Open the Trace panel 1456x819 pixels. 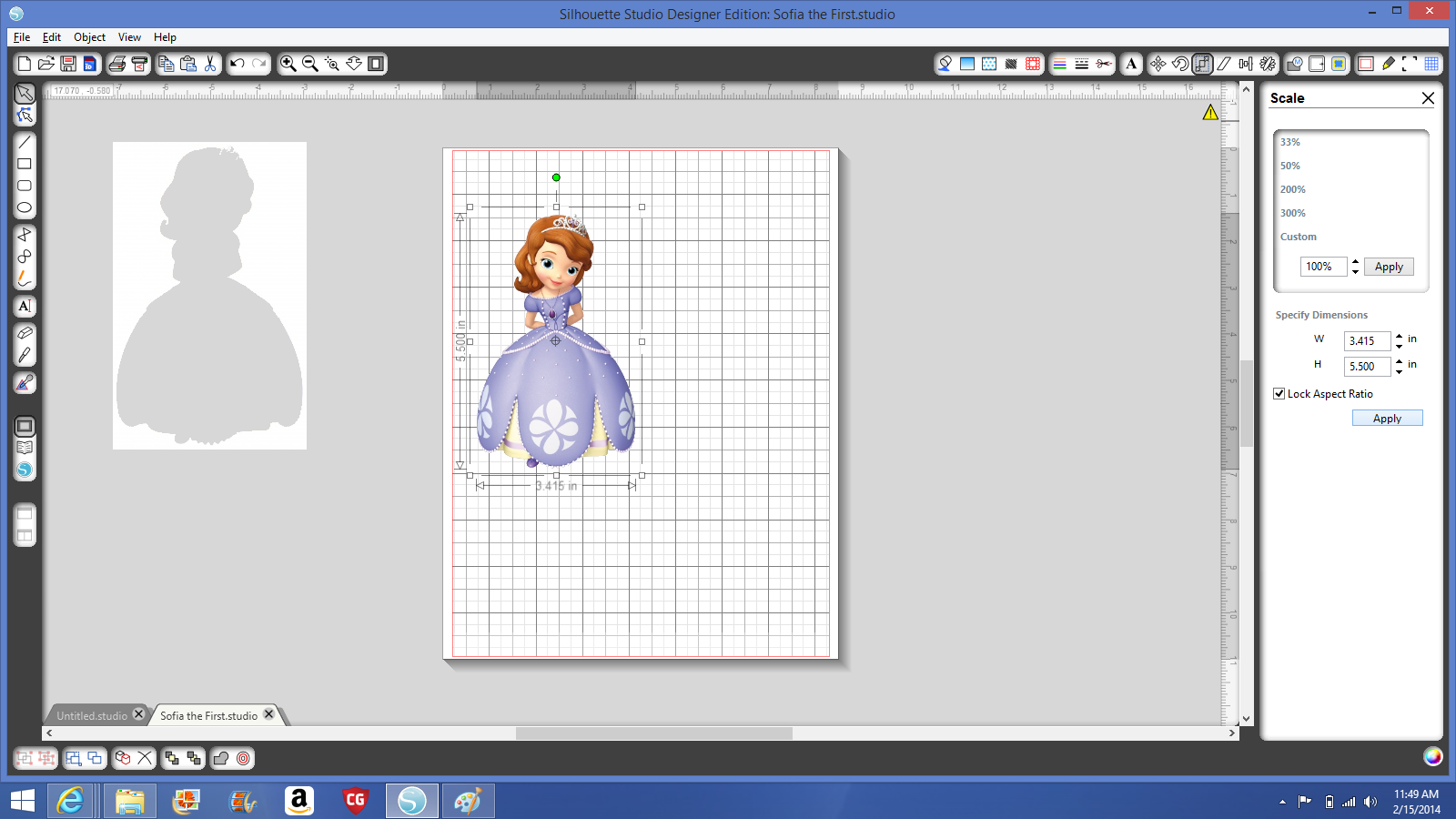[1339, 64]
